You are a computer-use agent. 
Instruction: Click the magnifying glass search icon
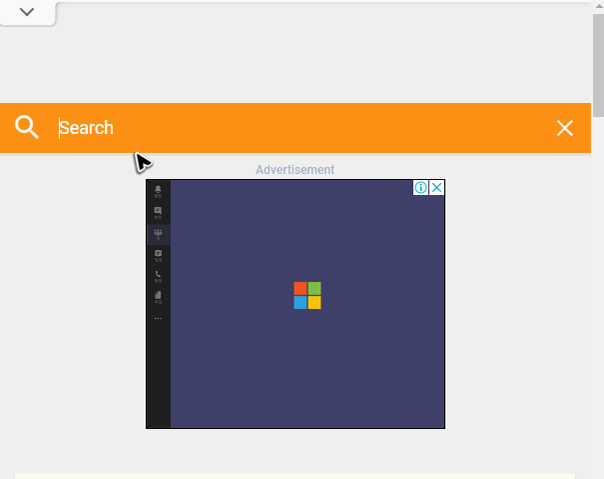tap(27, 127)
